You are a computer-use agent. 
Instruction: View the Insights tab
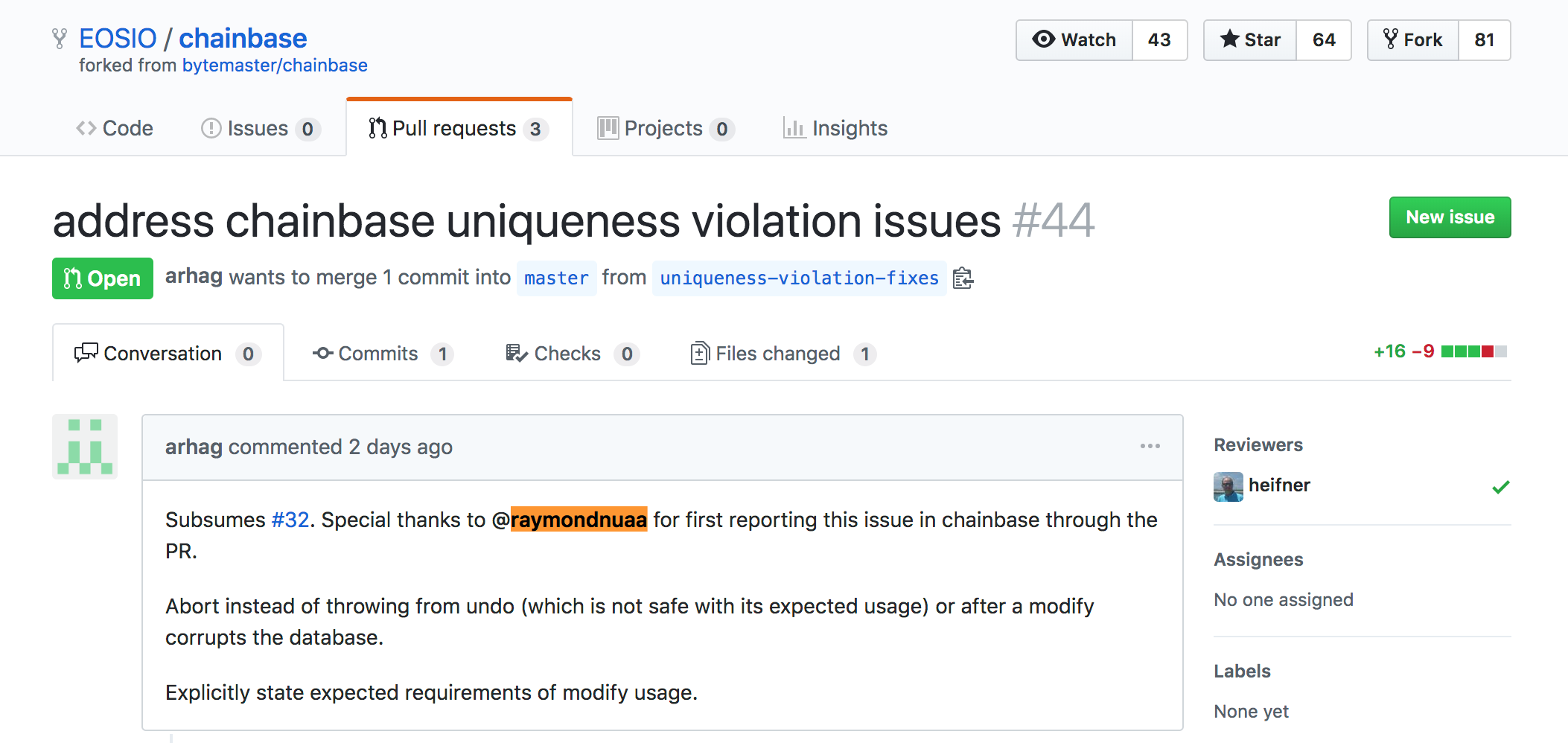[835, 128]
